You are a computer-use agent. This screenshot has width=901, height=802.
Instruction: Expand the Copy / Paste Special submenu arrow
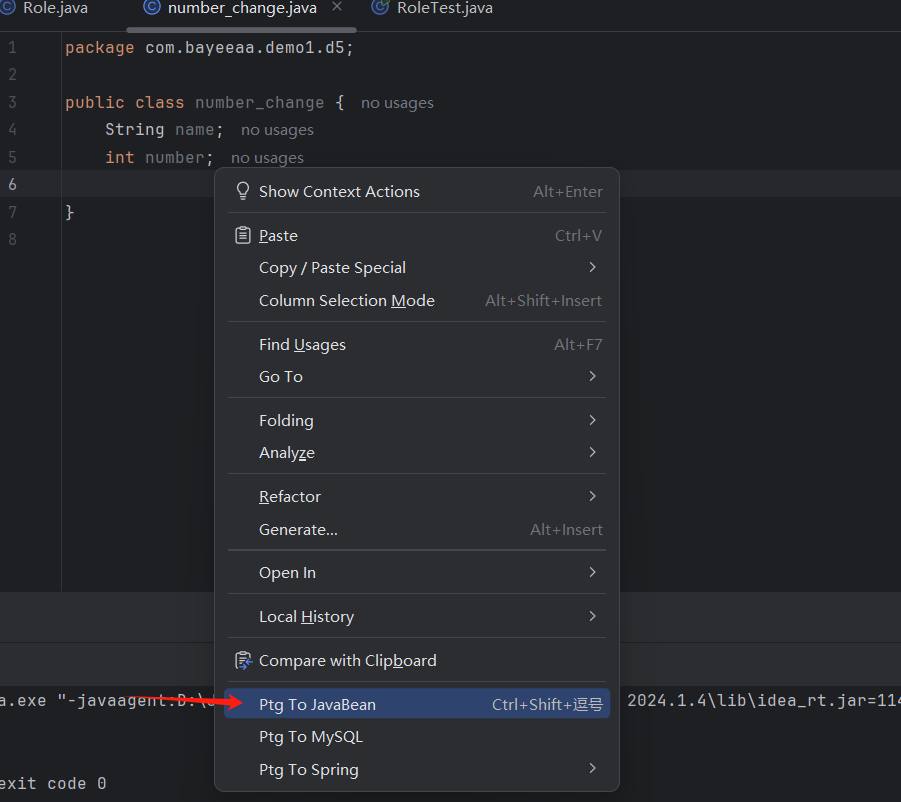(x=592, y=267)
